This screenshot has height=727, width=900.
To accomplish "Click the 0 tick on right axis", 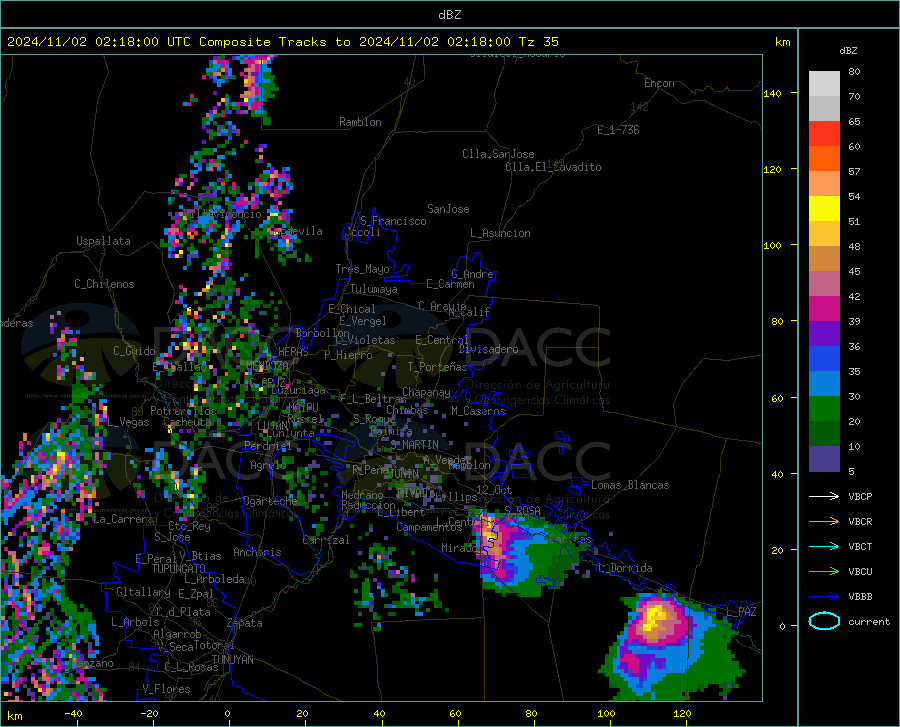I will click(782, 626).
